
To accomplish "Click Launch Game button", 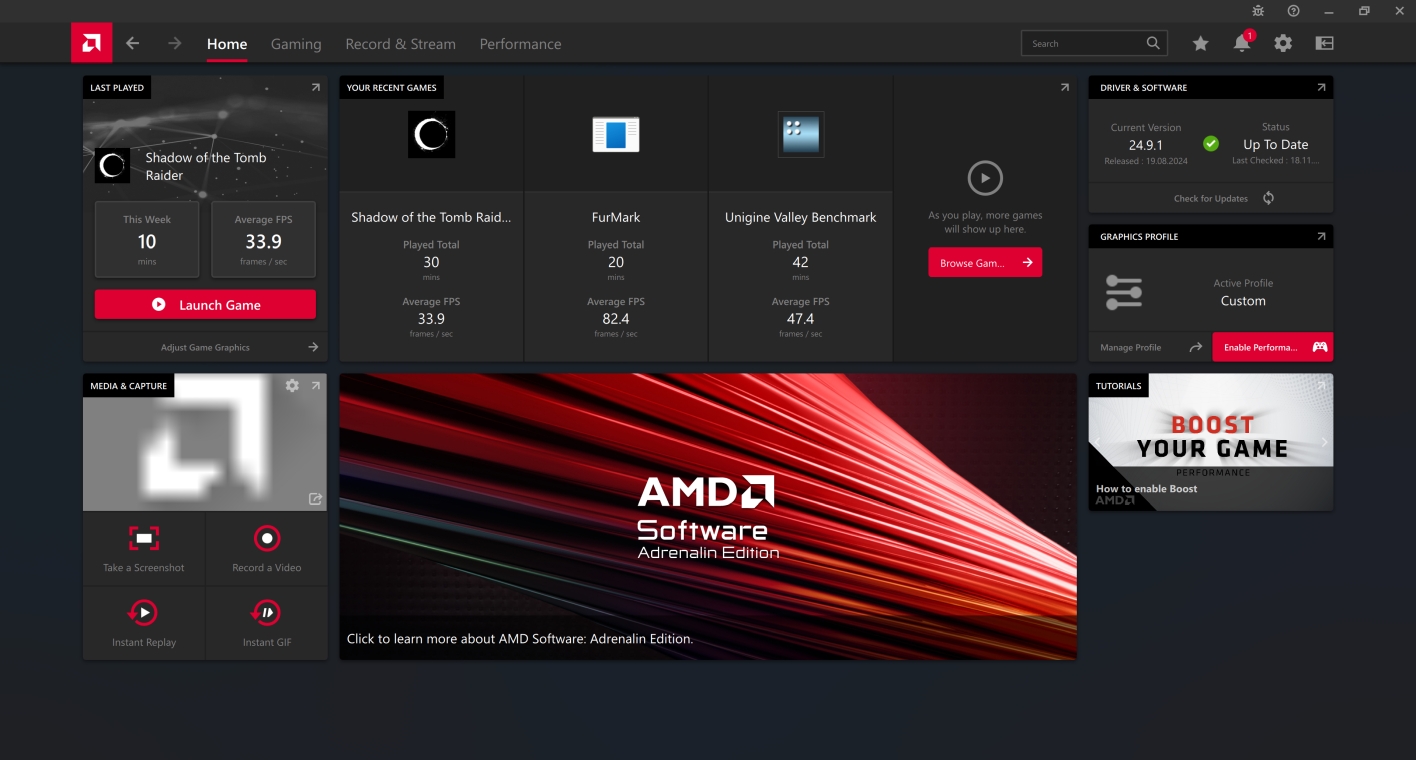I will click(205, 305).
